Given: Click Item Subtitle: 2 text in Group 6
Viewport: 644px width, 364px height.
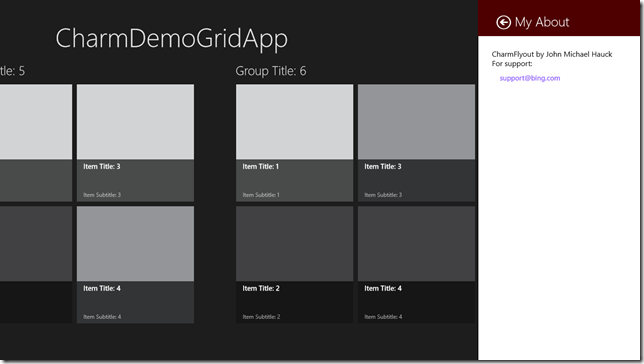Looking at the screenshot, I should (261, 317).
